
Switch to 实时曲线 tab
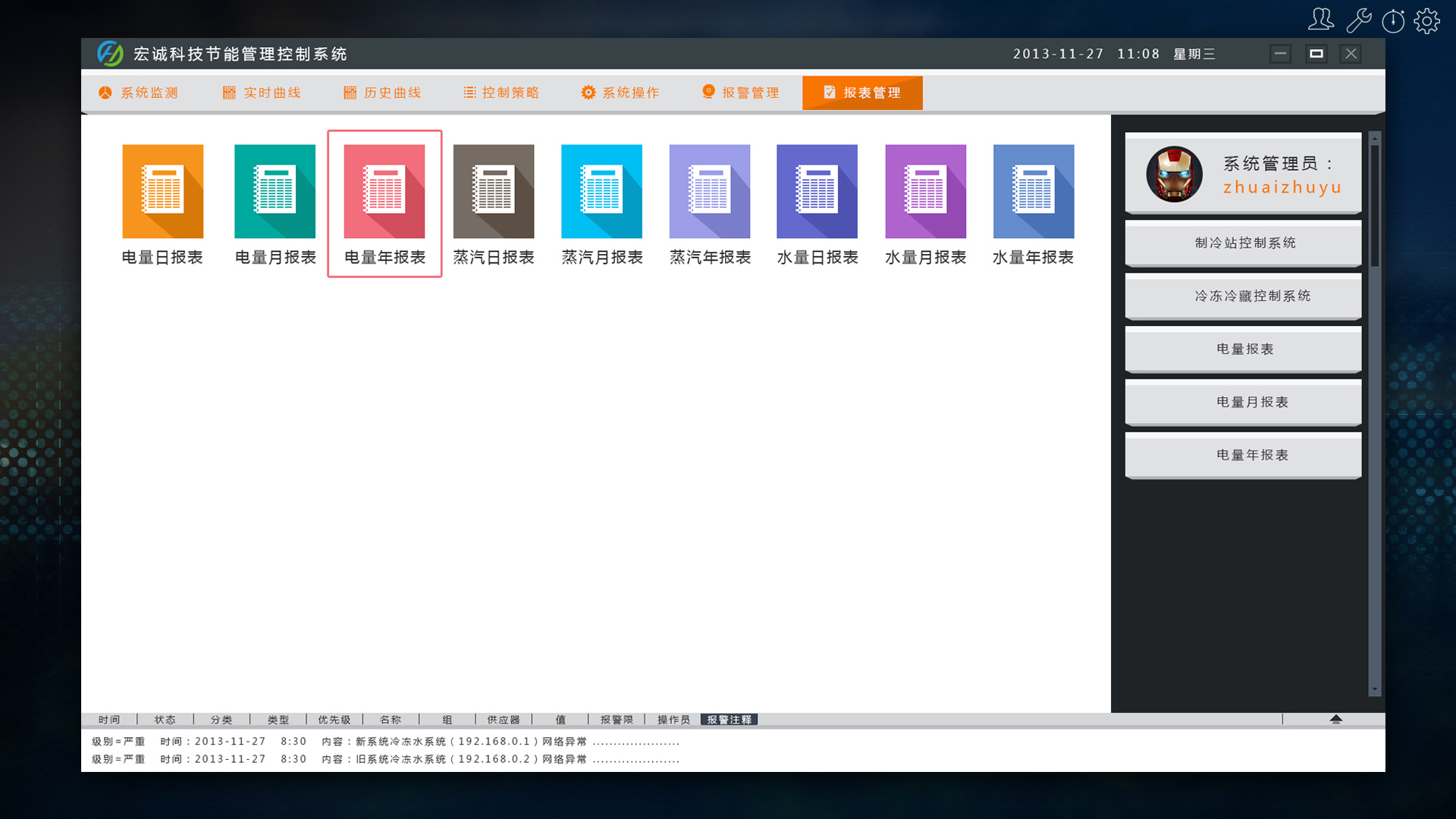262,93
